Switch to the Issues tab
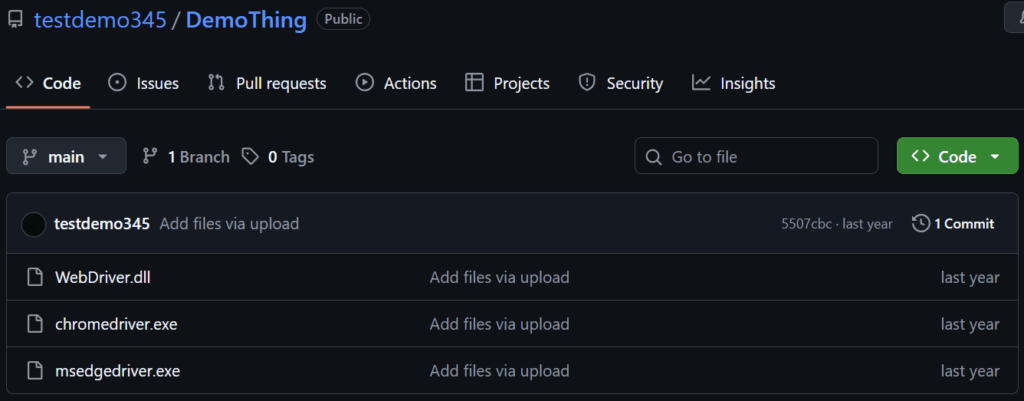This screenshot has width=1024, height=401. coord(143,83)
